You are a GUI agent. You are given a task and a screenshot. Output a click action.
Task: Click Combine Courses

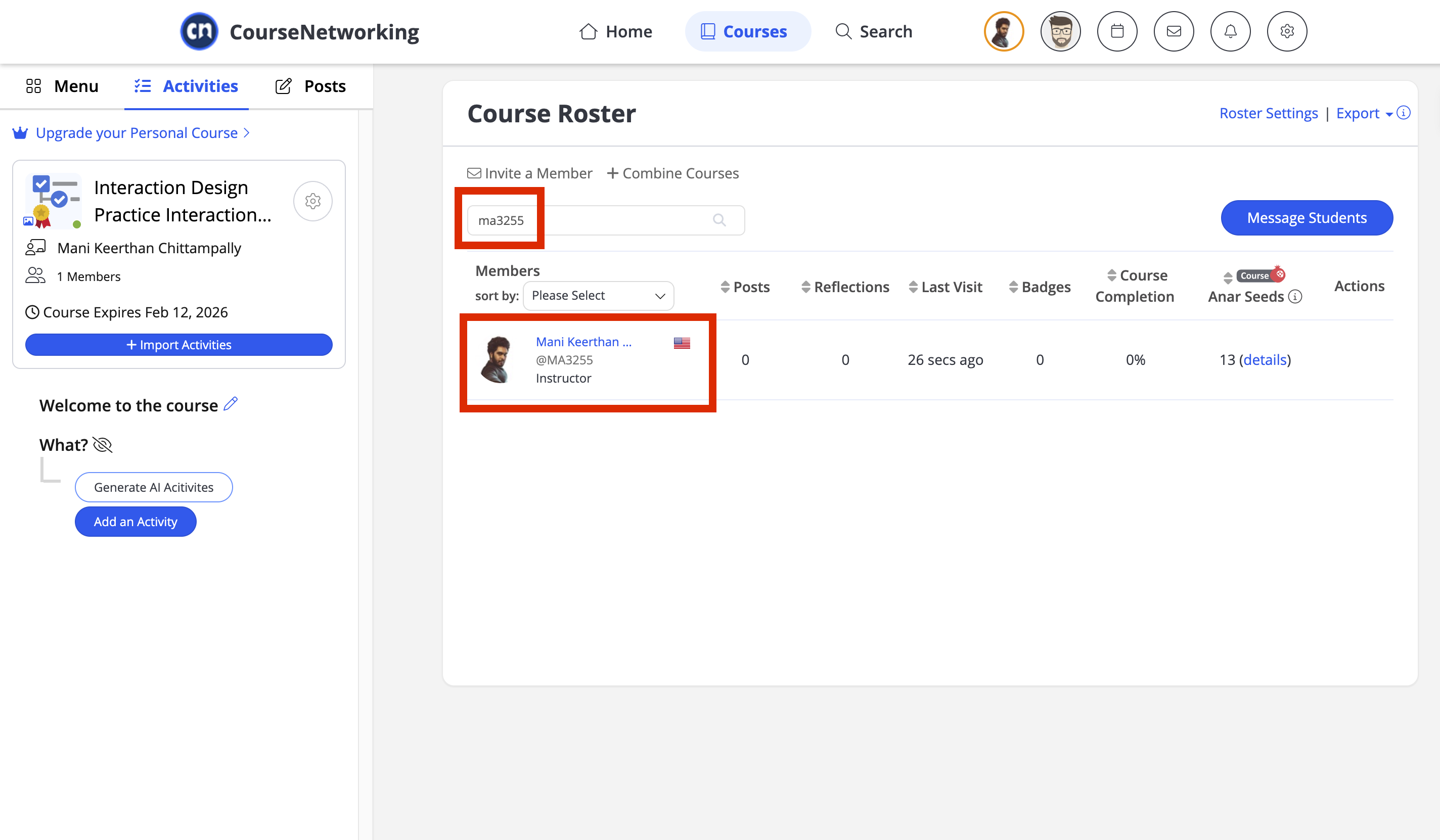point(672,173)
